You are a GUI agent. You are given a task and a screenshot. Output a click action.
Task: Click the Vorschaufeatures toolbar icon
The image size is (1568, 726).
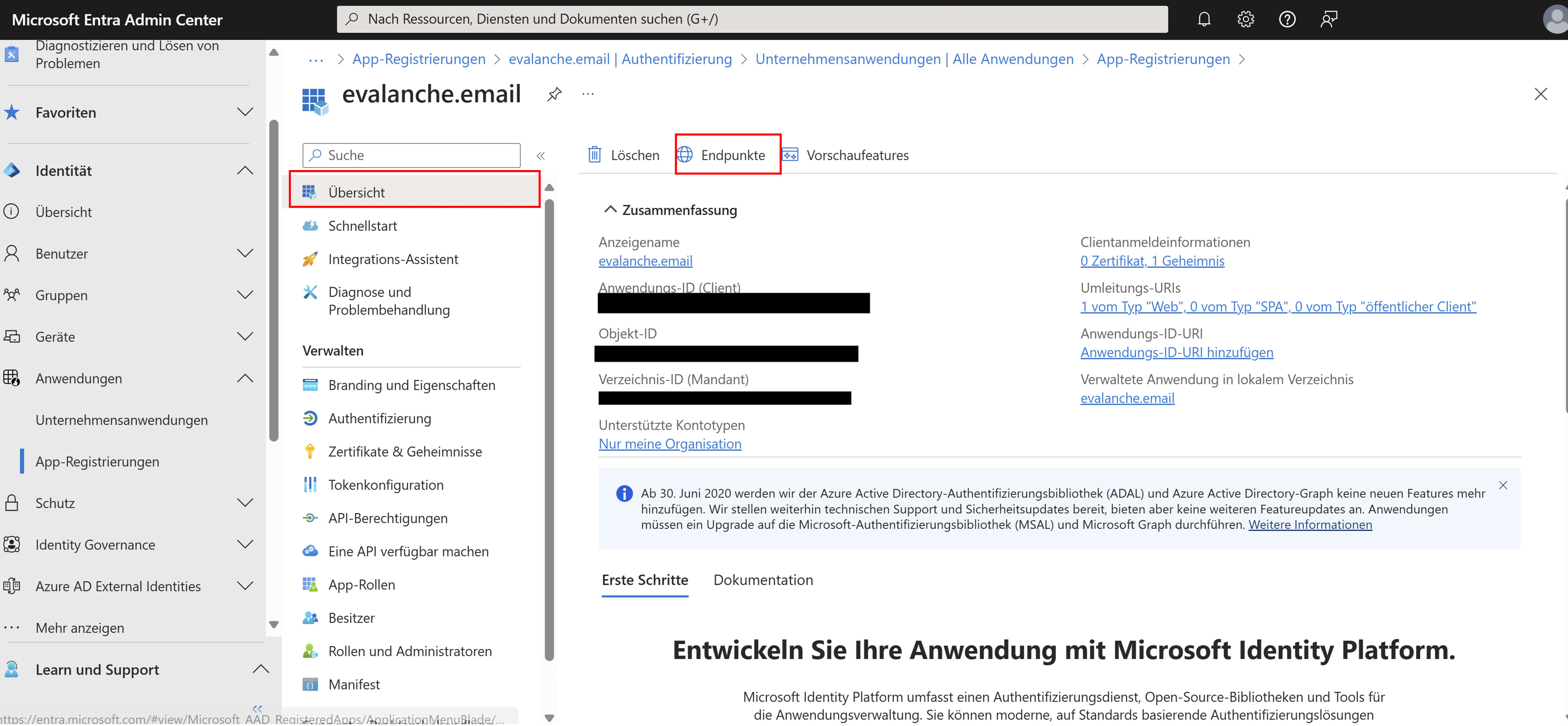click(790, 155)
